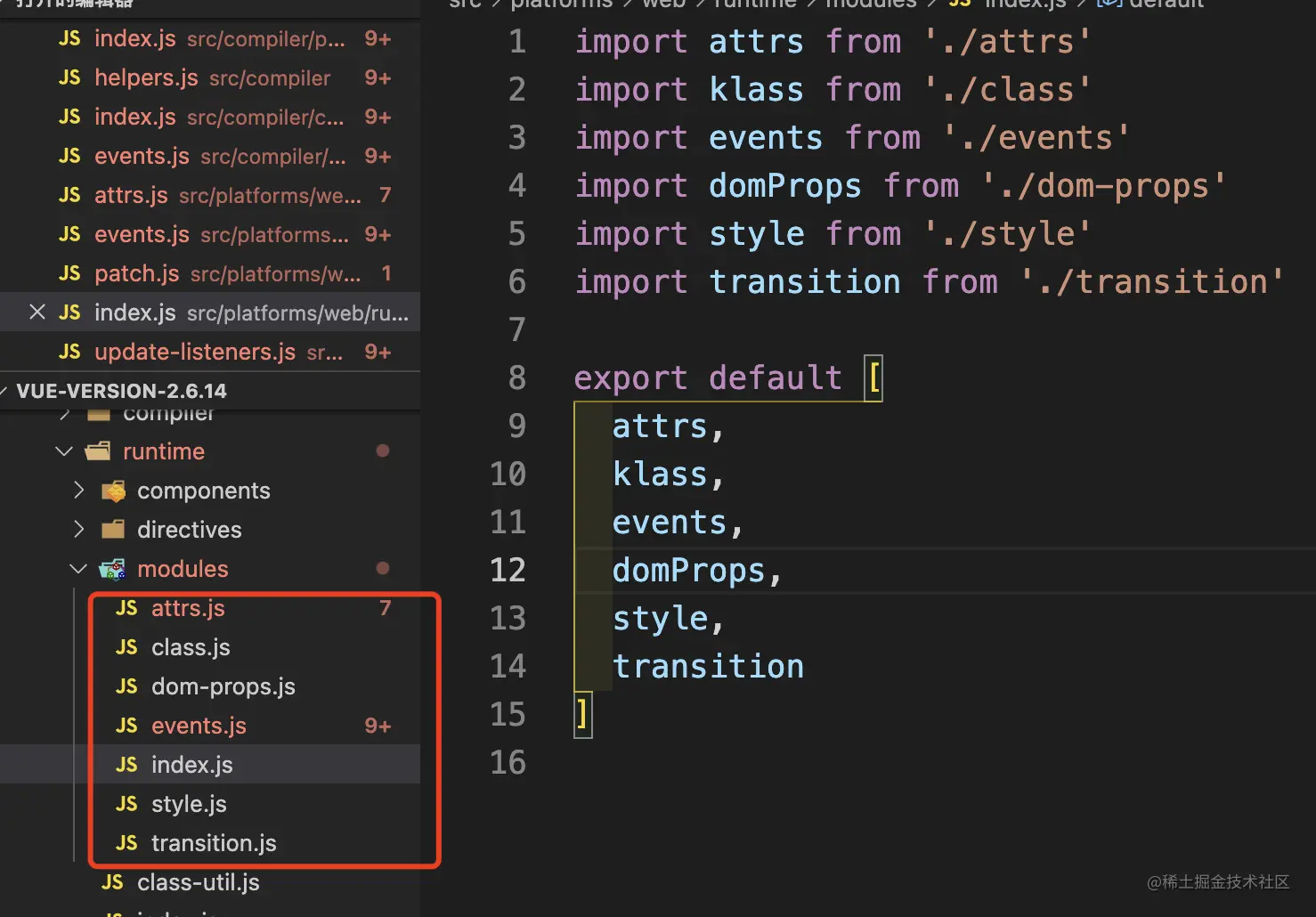Open dom-props.js in the modules folder
The width and height of the screenshot is (1316, 917).
(x=210, y=686)
